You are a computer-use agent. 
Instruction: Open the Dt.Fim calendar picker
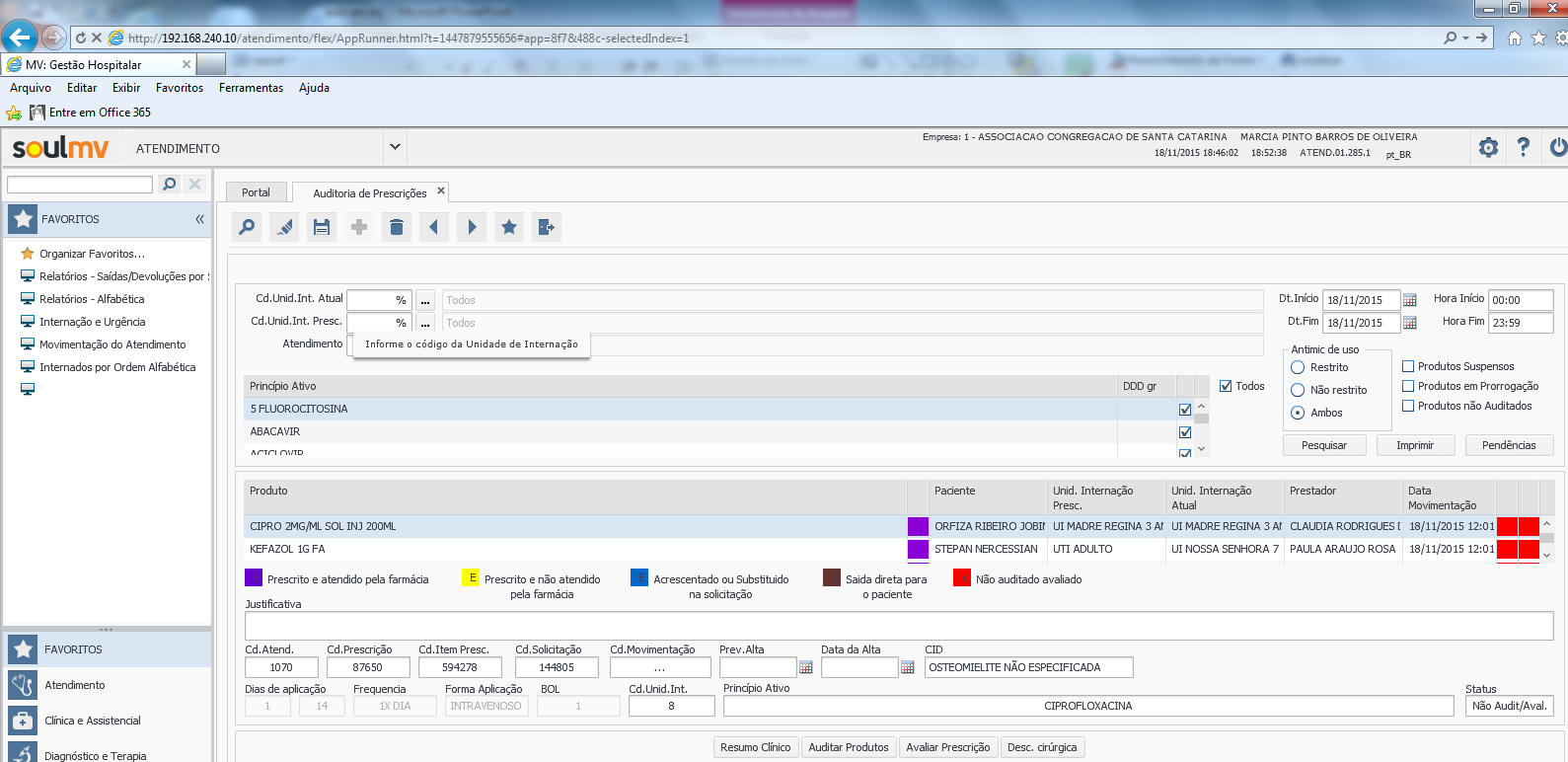click(x=1410, y=323)
